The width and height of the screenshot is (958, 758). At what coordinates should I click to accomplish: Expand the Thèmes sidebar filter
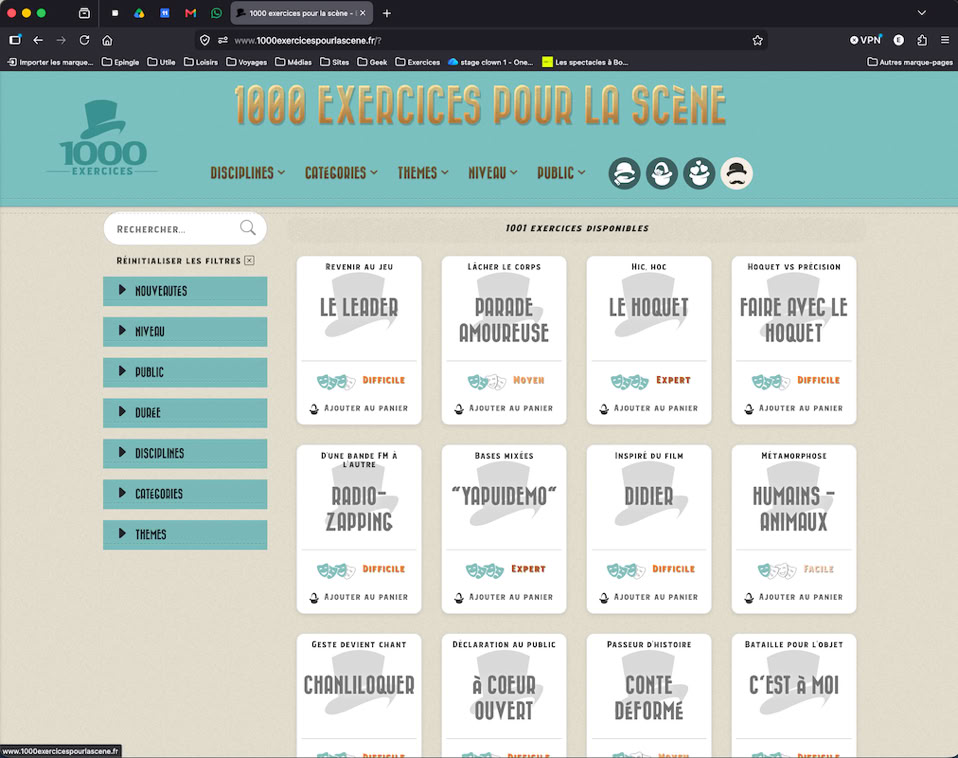pos(185,534)
